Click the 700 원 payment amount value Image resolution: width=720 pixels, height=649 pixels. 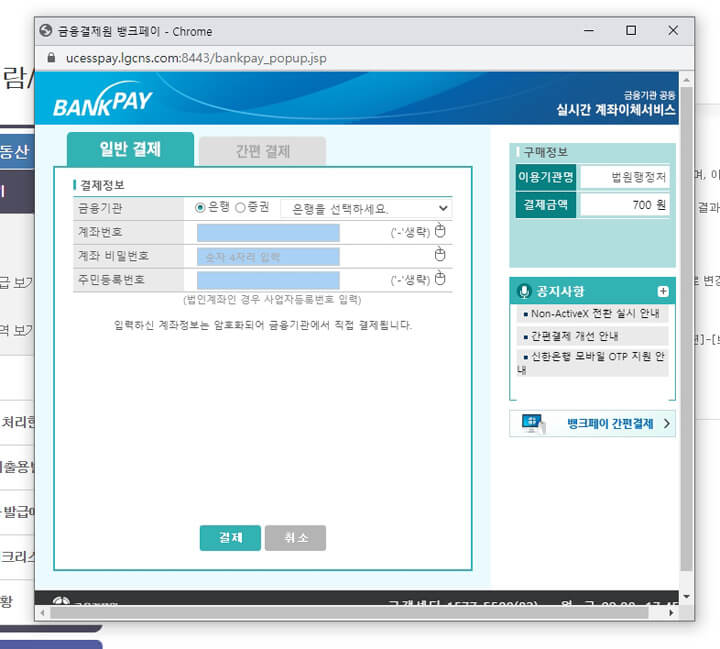coord(649,205)
